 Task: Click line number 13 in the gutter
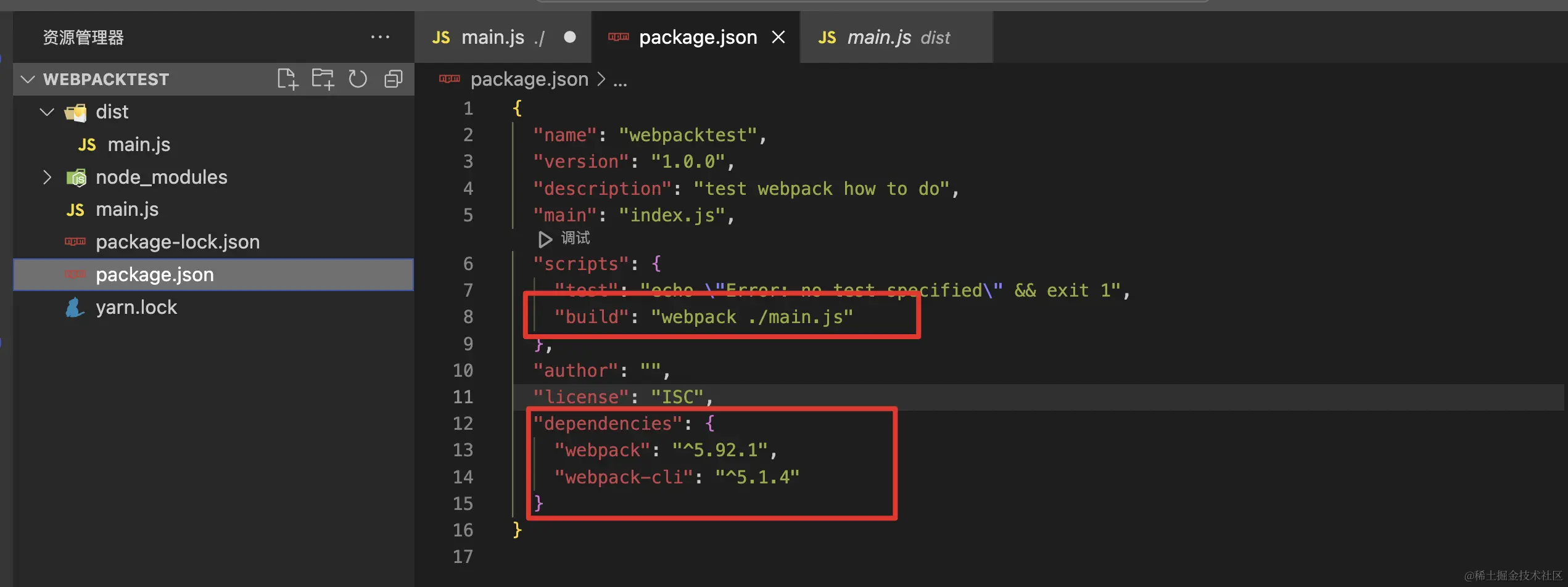click(x=463, y=450)
